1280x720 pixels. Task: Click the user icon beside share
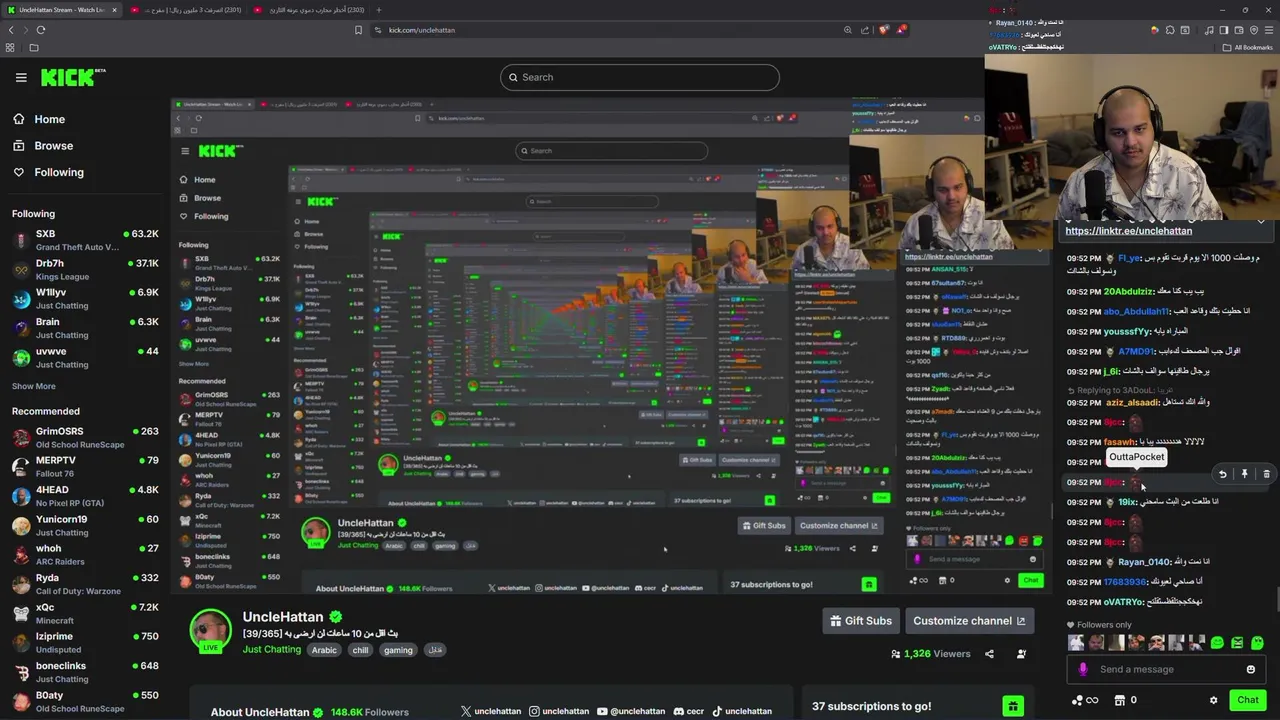pos(1021,654)
